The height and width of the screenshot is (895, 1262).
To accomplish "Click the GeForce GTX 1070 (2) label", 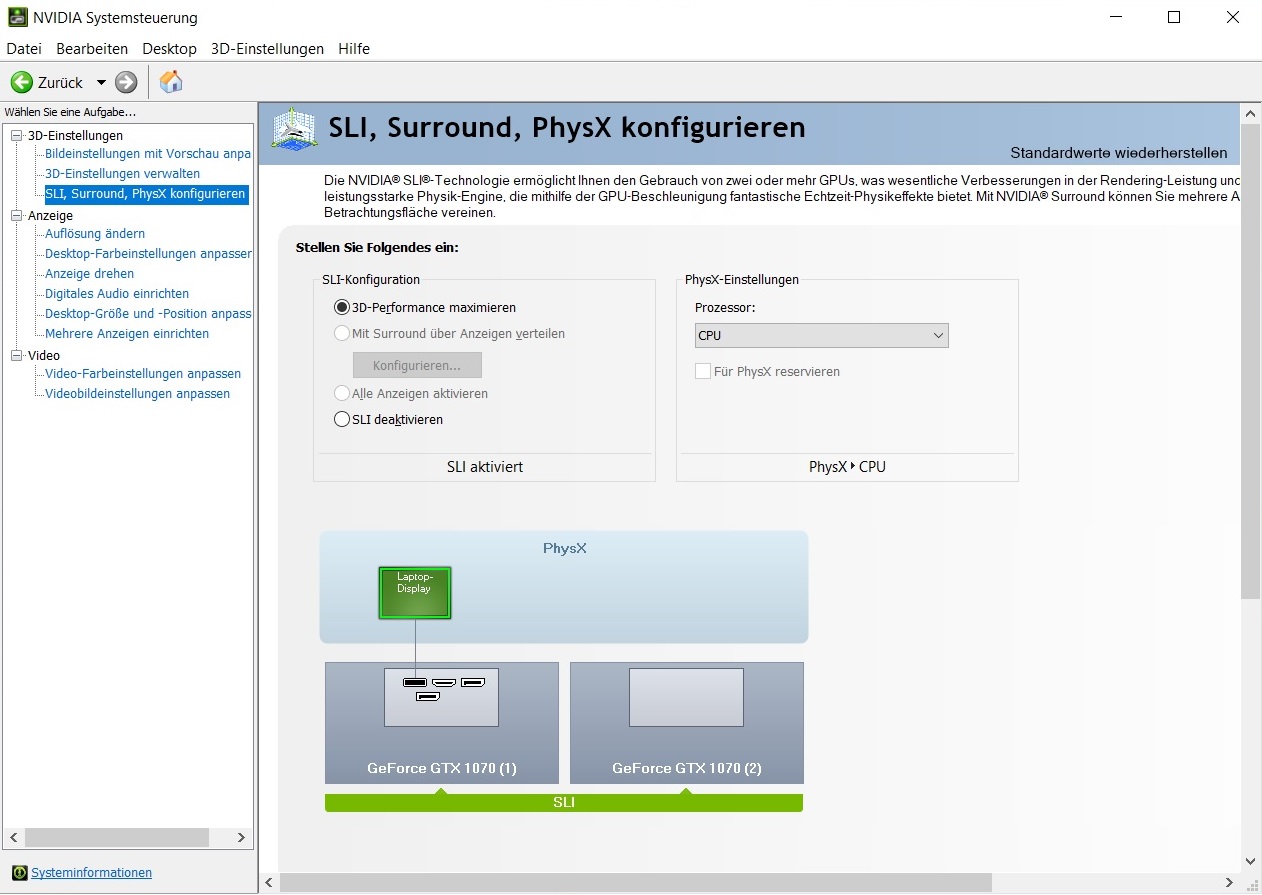I will coord(687,769).
